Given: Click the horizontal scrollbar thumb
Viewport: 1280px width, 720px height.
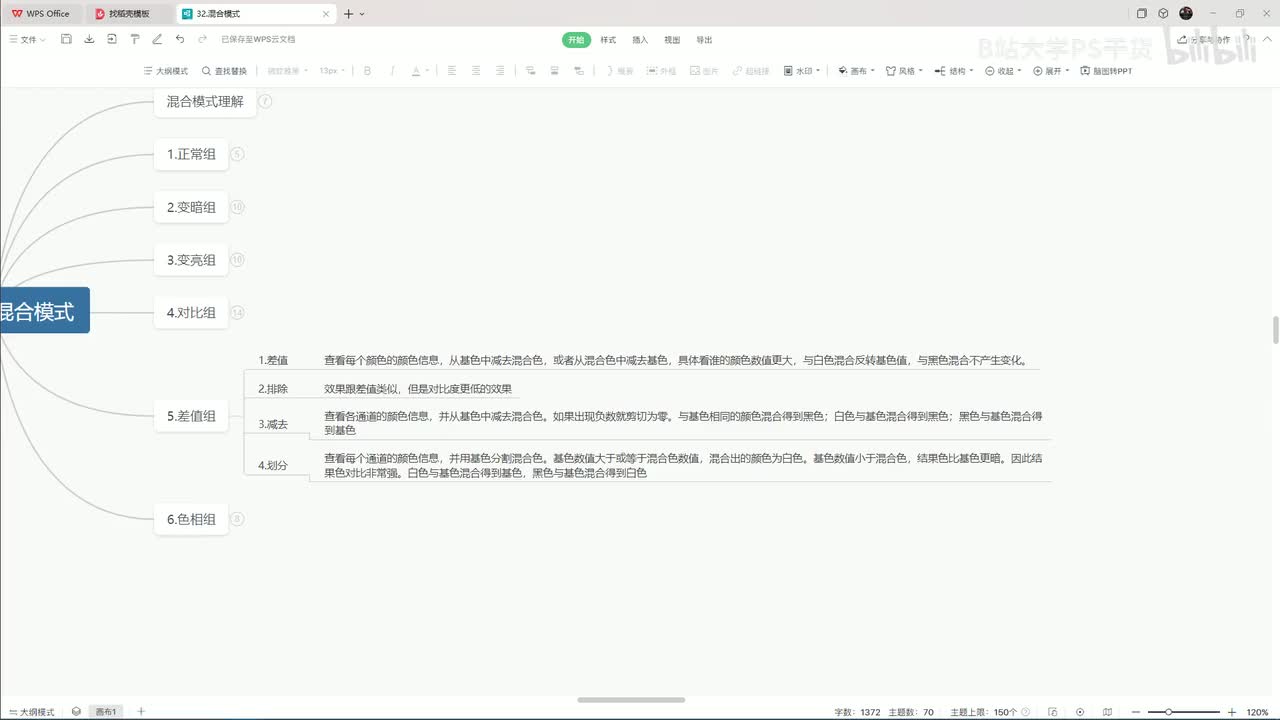Looking at the screenshot, I should click(631, 700).
